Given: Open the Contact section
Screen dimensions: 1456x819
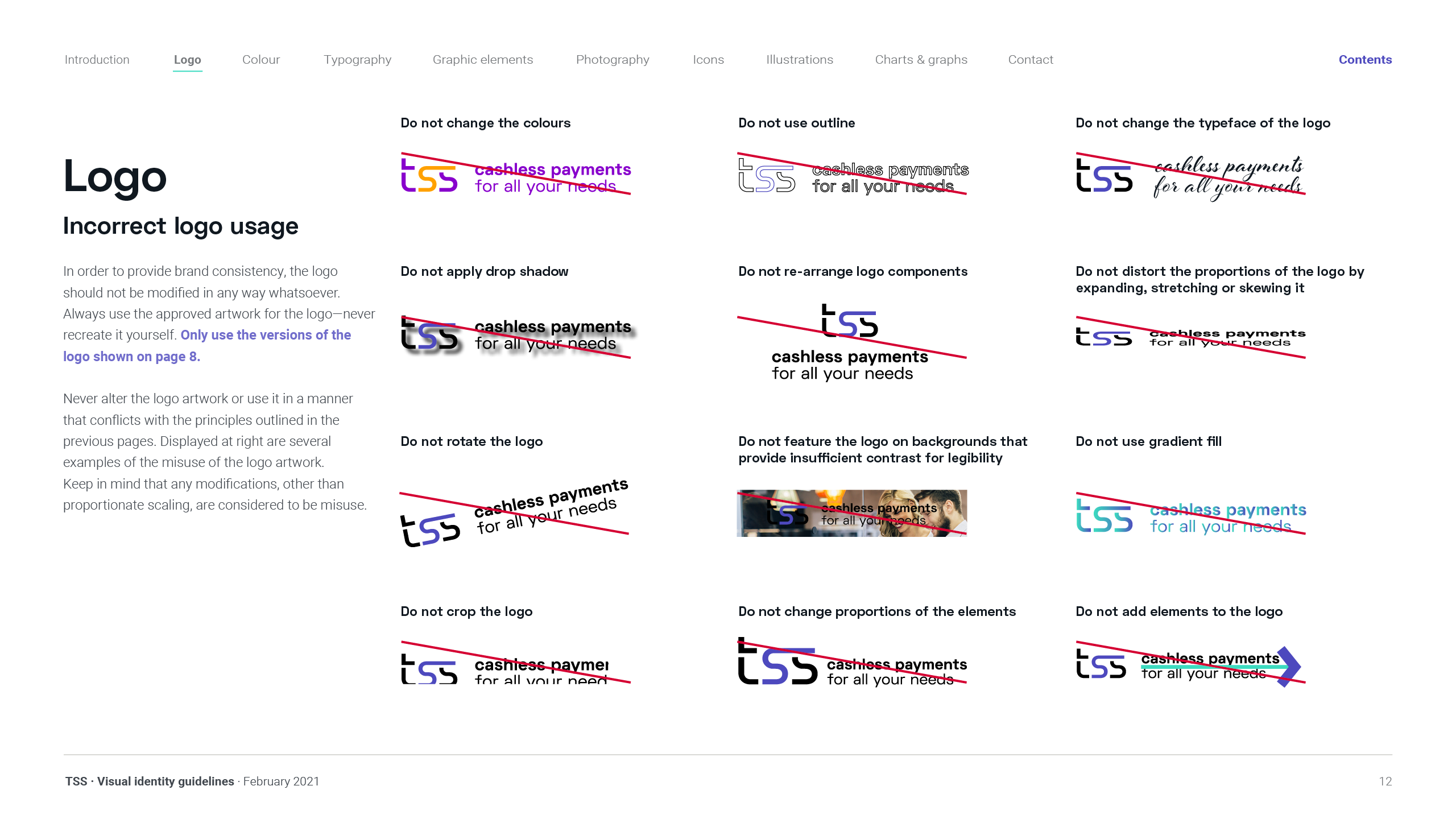Looking at the screenshot, I should pos(1030,60).
